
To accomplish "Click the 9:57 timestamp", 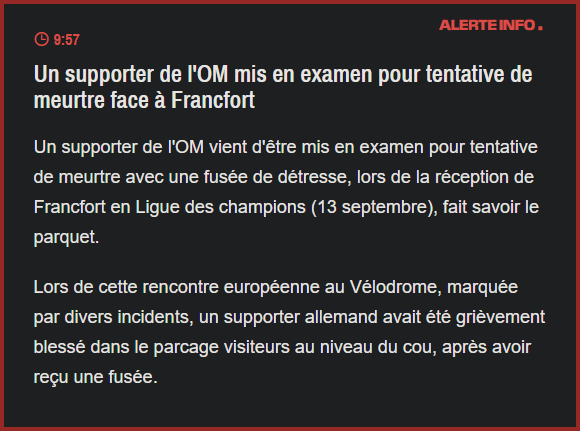I will 67,40.
